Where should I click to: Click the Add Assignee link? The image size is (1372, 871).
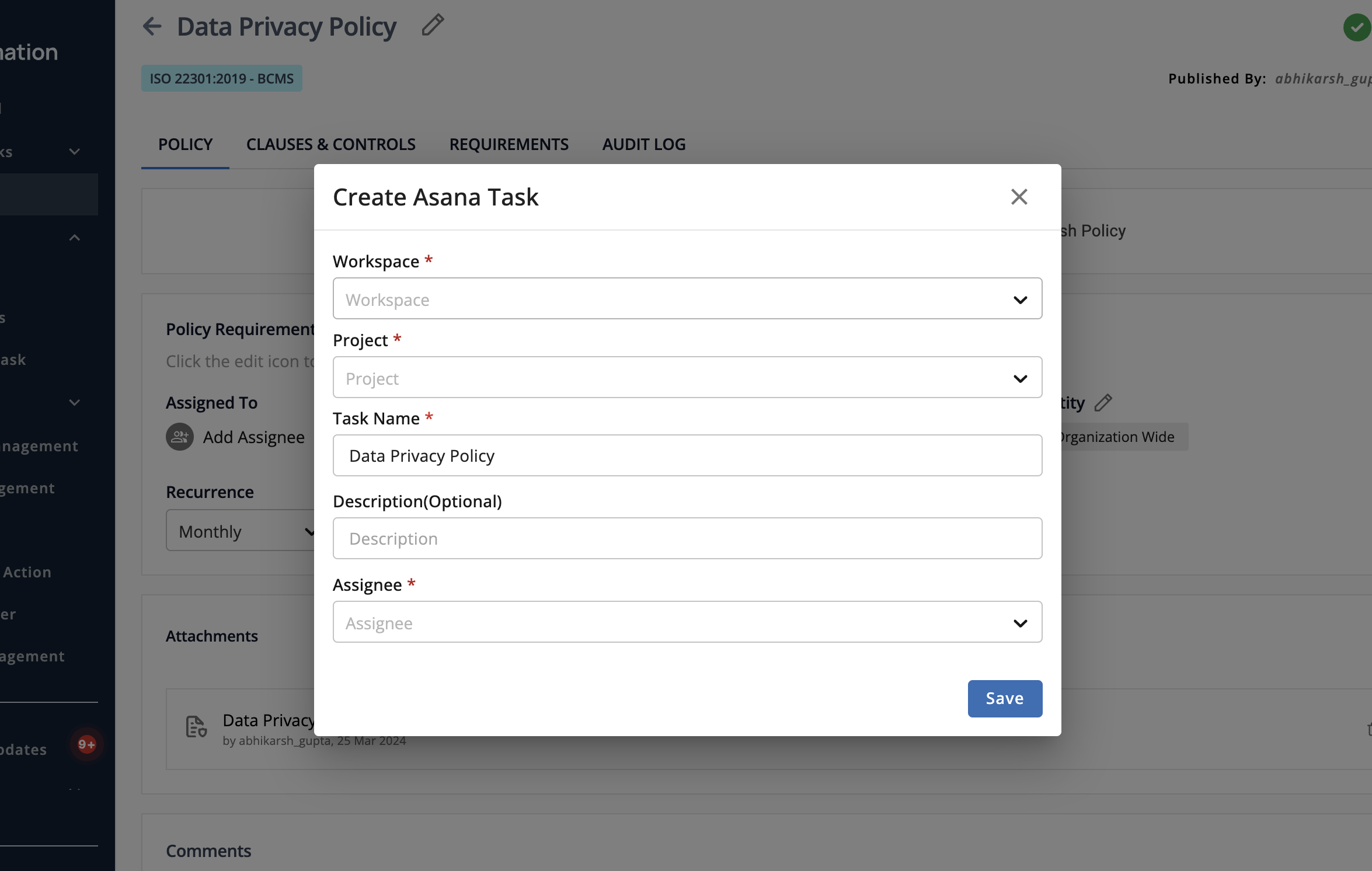(x=253, y=437)
